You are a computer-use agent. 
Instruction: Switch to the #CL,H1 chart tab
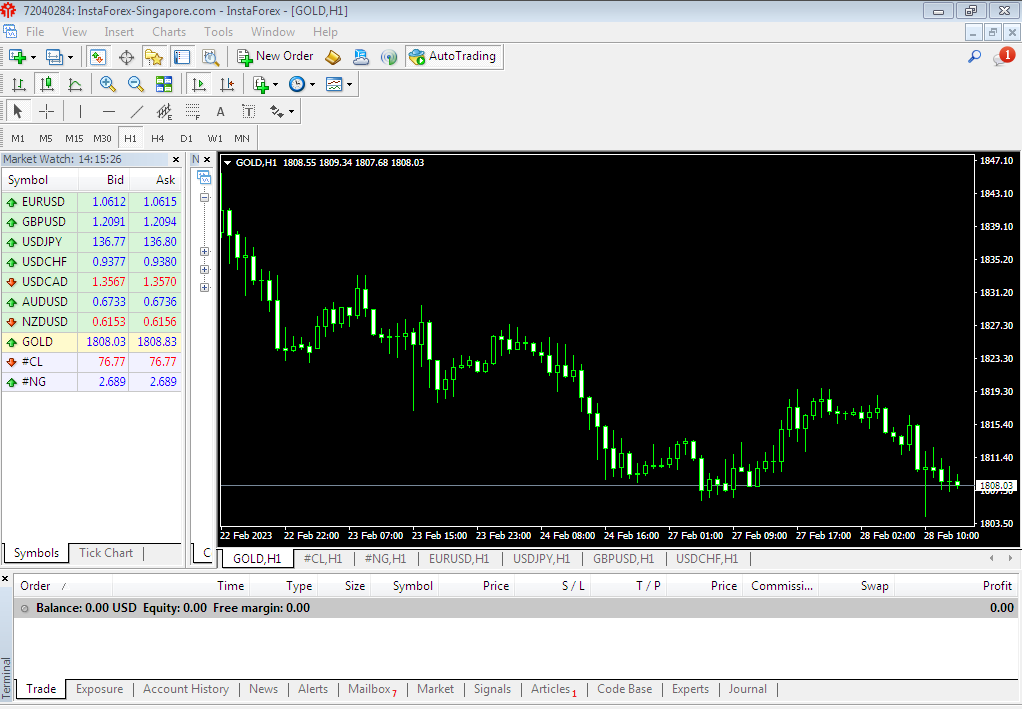point(323,558)
